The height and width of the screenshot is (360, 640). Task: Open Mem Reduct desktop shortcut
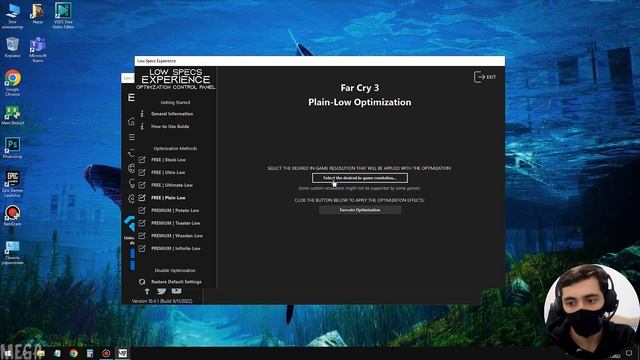(x=12, y=115)
